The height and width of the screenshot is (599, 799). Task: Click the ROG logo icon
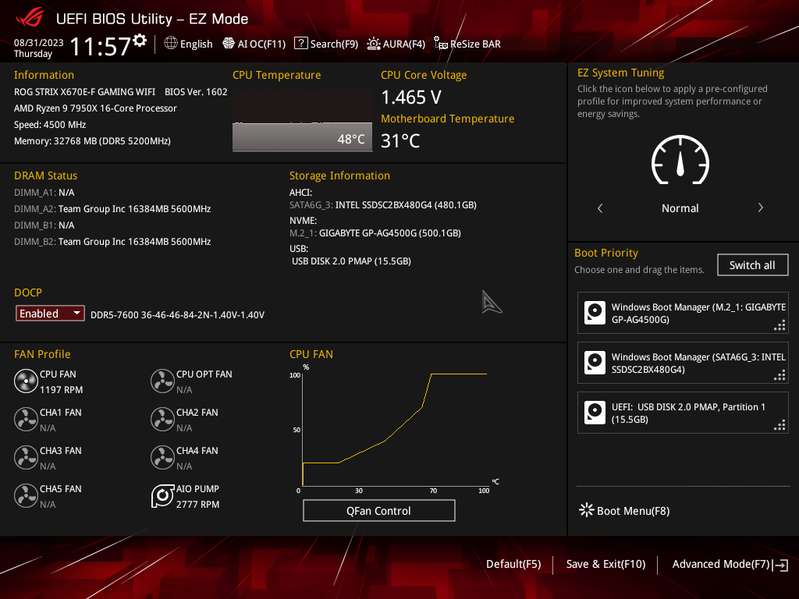pos(29,18)
